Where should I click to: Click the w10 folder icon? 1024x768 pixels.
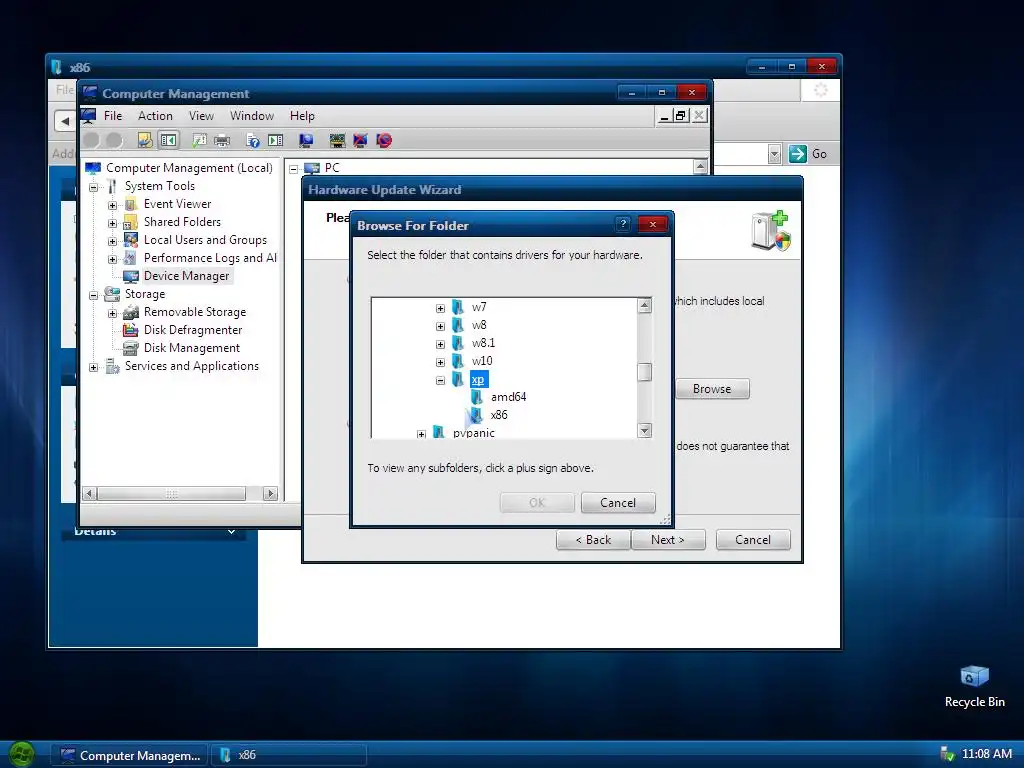458,360
